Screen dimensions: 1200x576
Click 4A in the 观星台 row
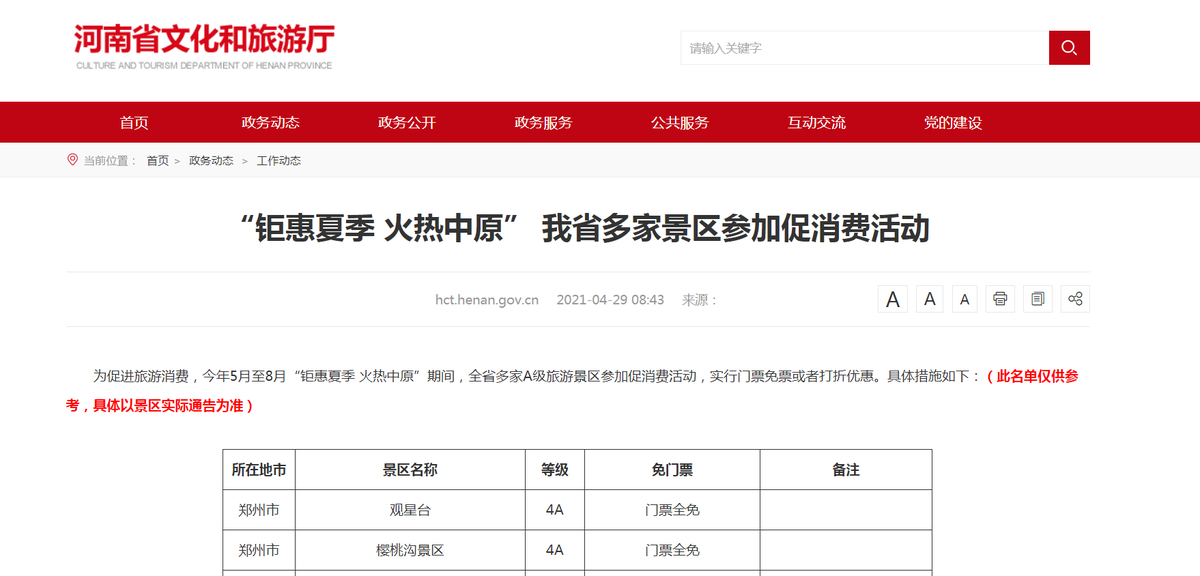555,510
